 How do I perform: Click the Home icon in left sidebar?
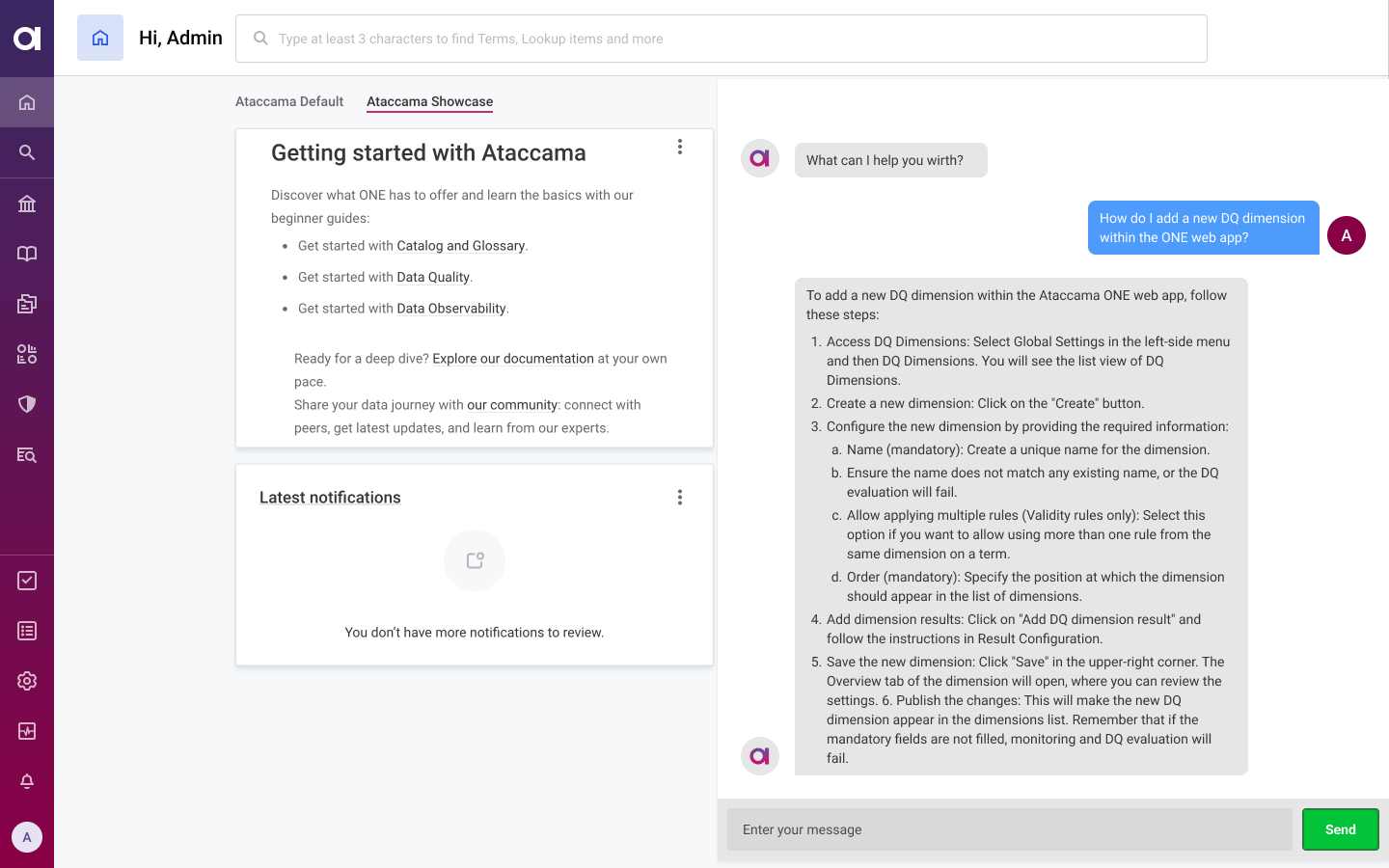tap(27, 102)
